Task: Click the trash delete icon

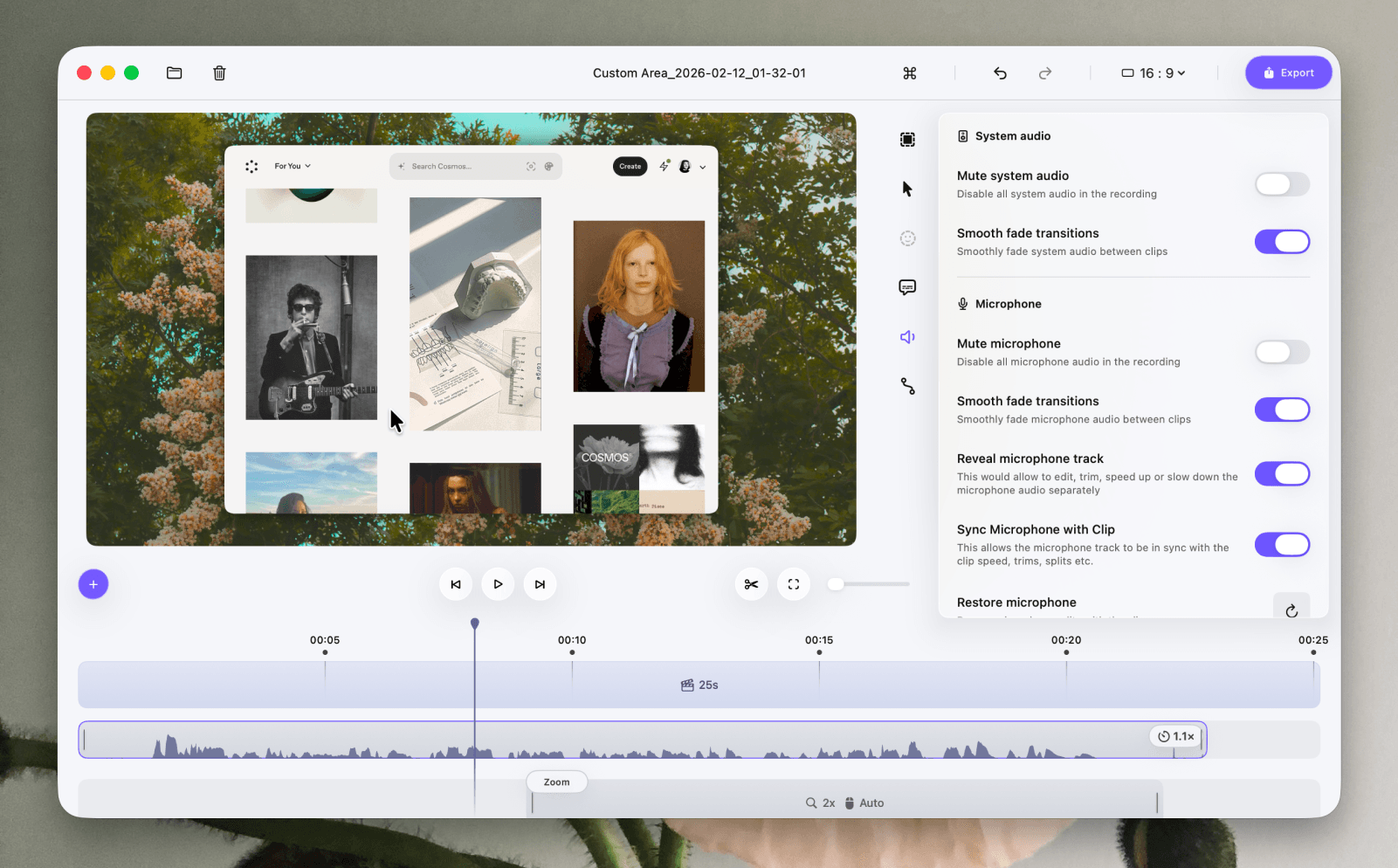Action: click(219, 73)
